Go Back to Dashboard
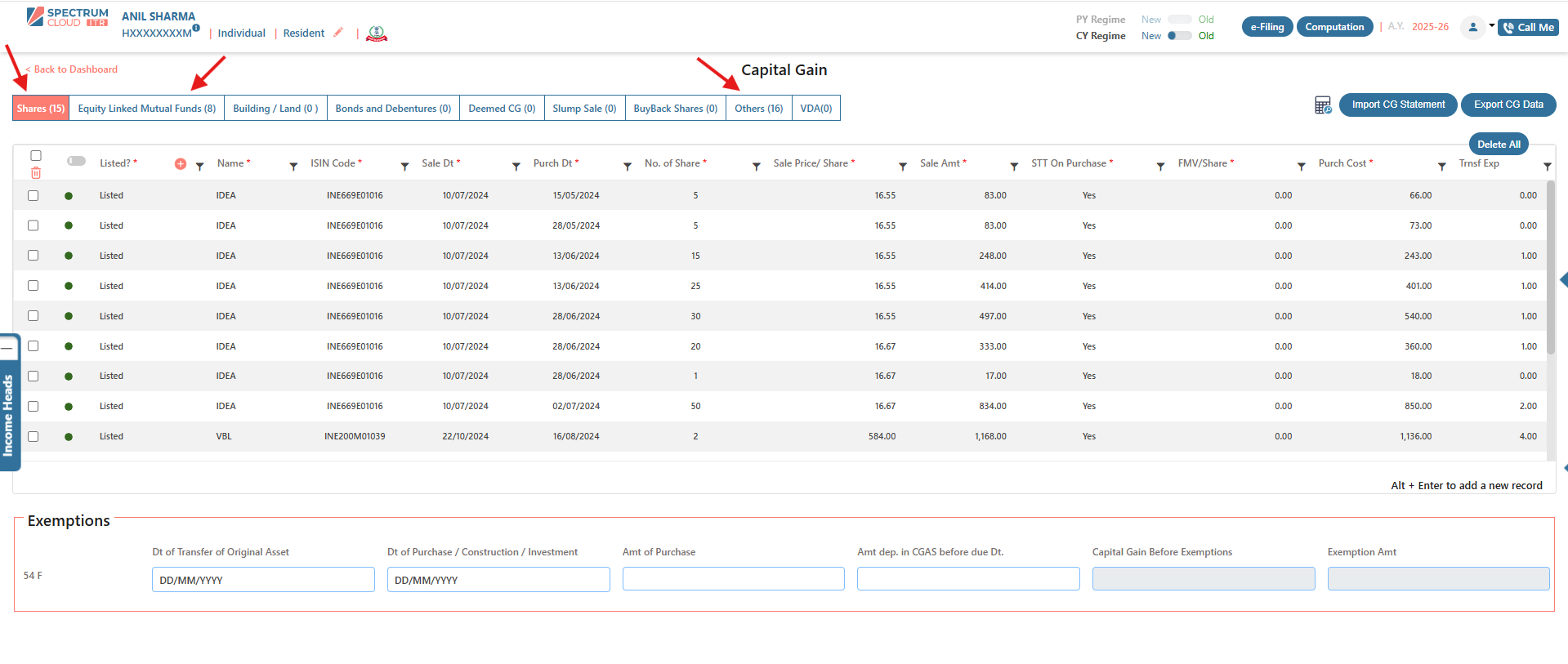The image size is (1568, 664). 75,69
